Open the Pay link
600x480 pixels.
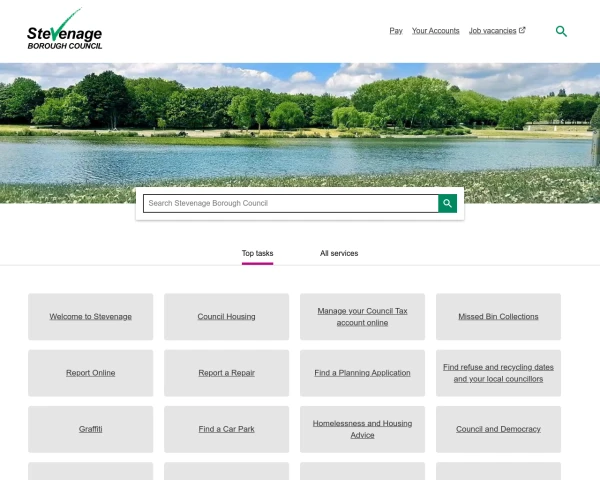click(396, 31)
